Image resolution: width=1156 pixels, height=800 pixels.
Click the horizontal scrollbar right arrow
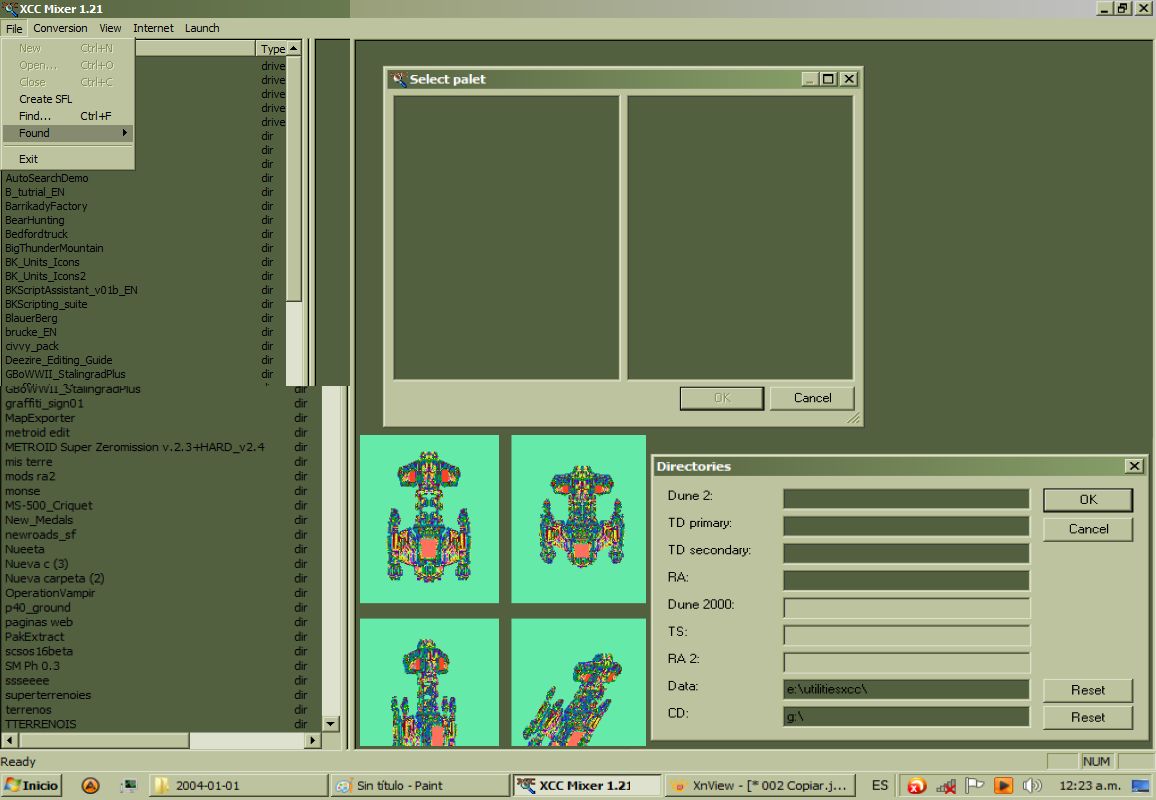pyautogui.click(x=313, y=740)
